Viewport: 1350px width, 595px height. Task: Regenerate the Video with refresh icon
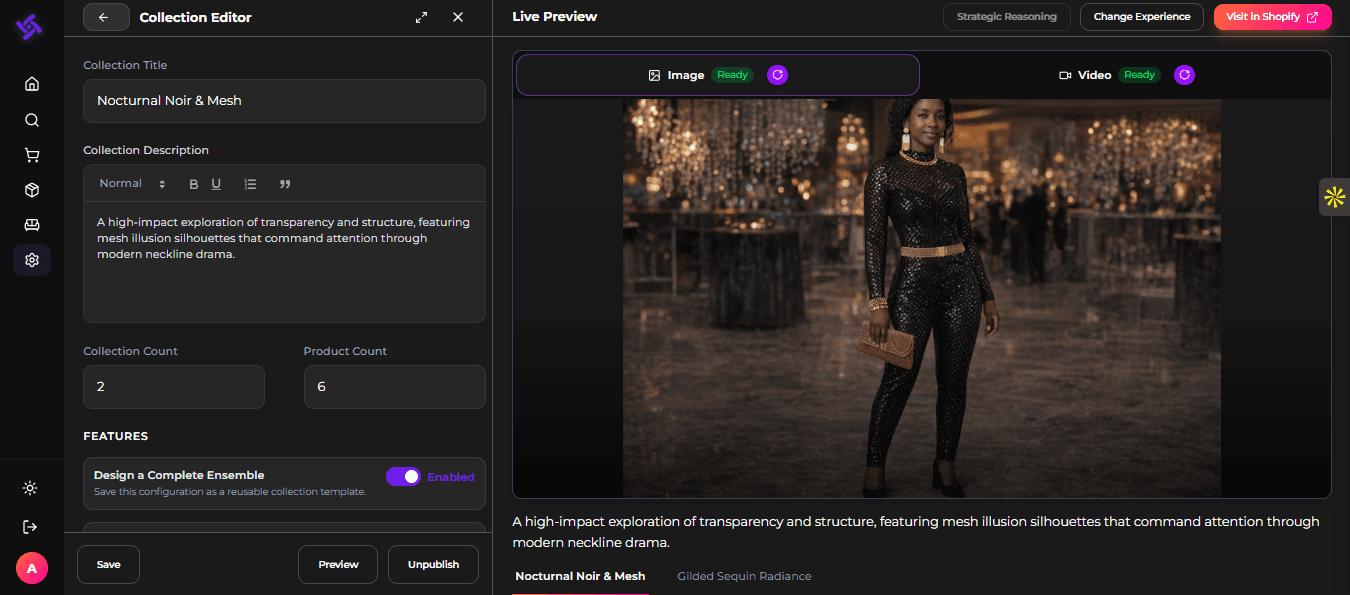pyautogui.click(x=1184, y=75)
